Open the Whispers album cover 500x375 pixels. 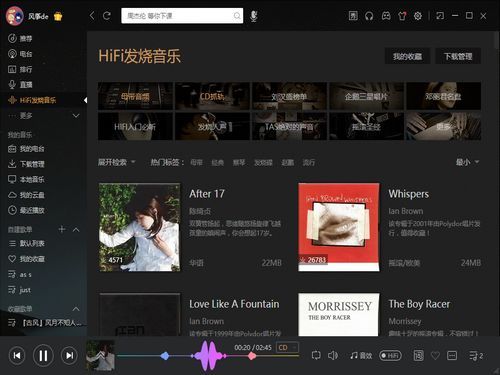point(339,227)
